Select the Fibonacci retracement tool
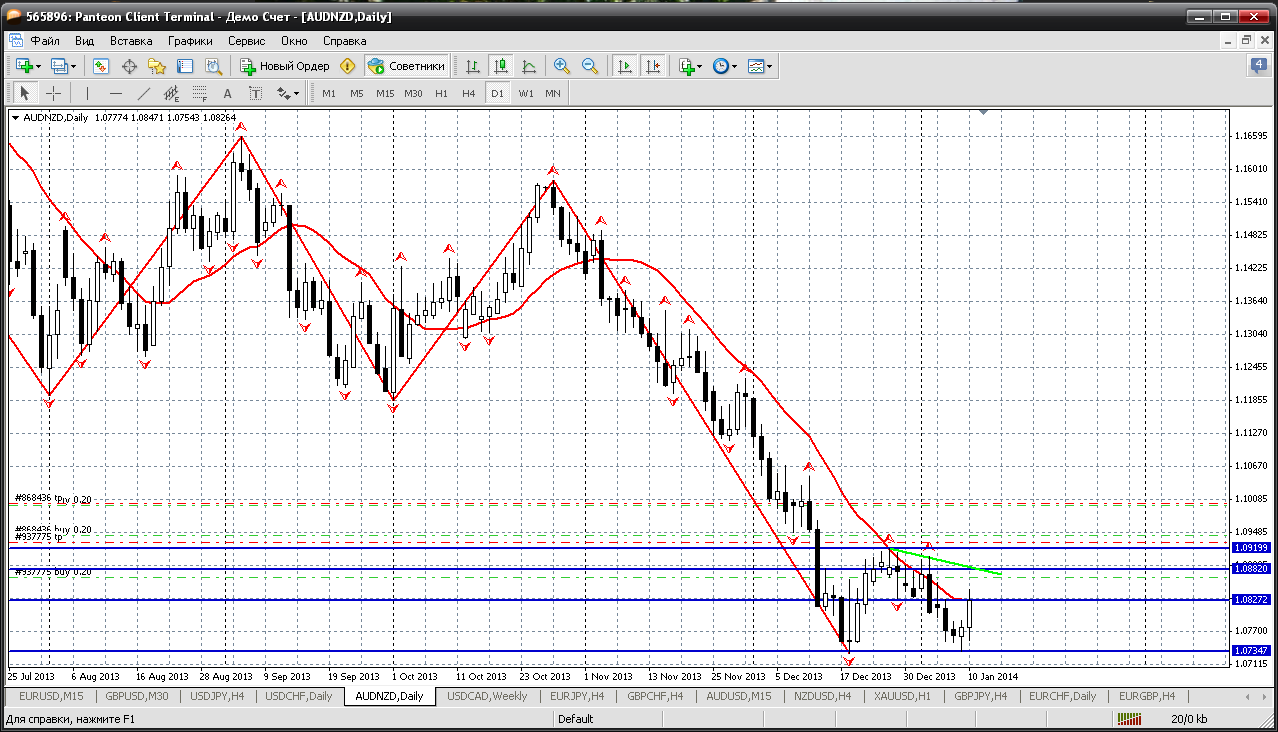The image size is (1278, 732). coord(200,93)
